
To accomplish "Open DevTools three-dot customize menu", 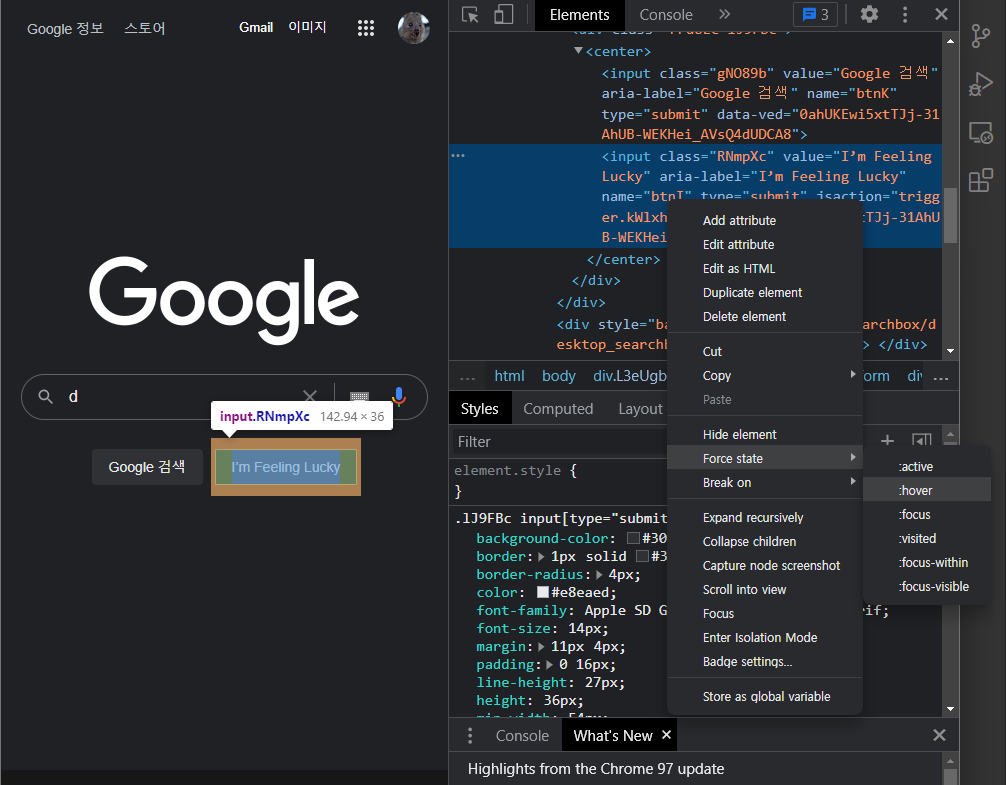I will point(905,14).
